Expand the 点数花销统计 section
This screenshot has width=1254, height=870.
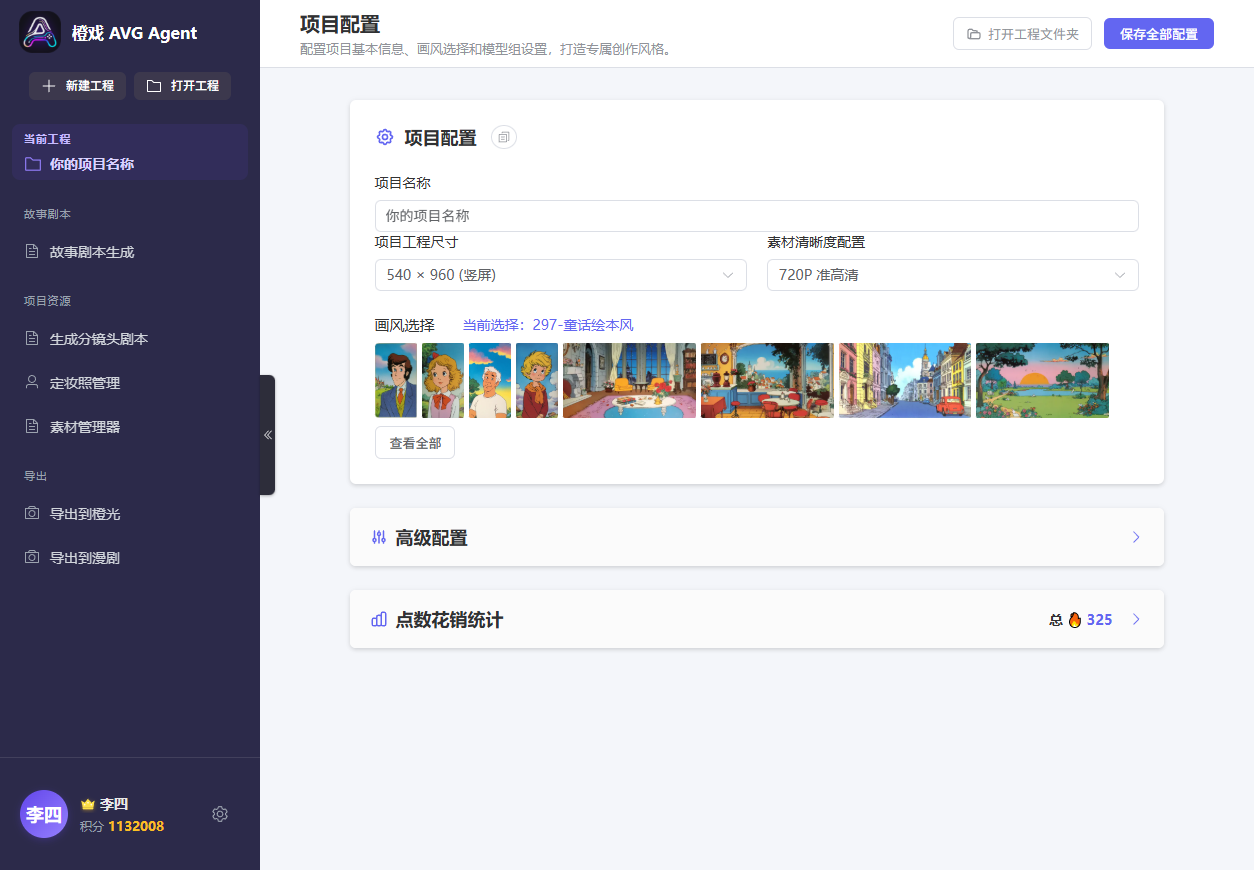(x=757, y=619)
